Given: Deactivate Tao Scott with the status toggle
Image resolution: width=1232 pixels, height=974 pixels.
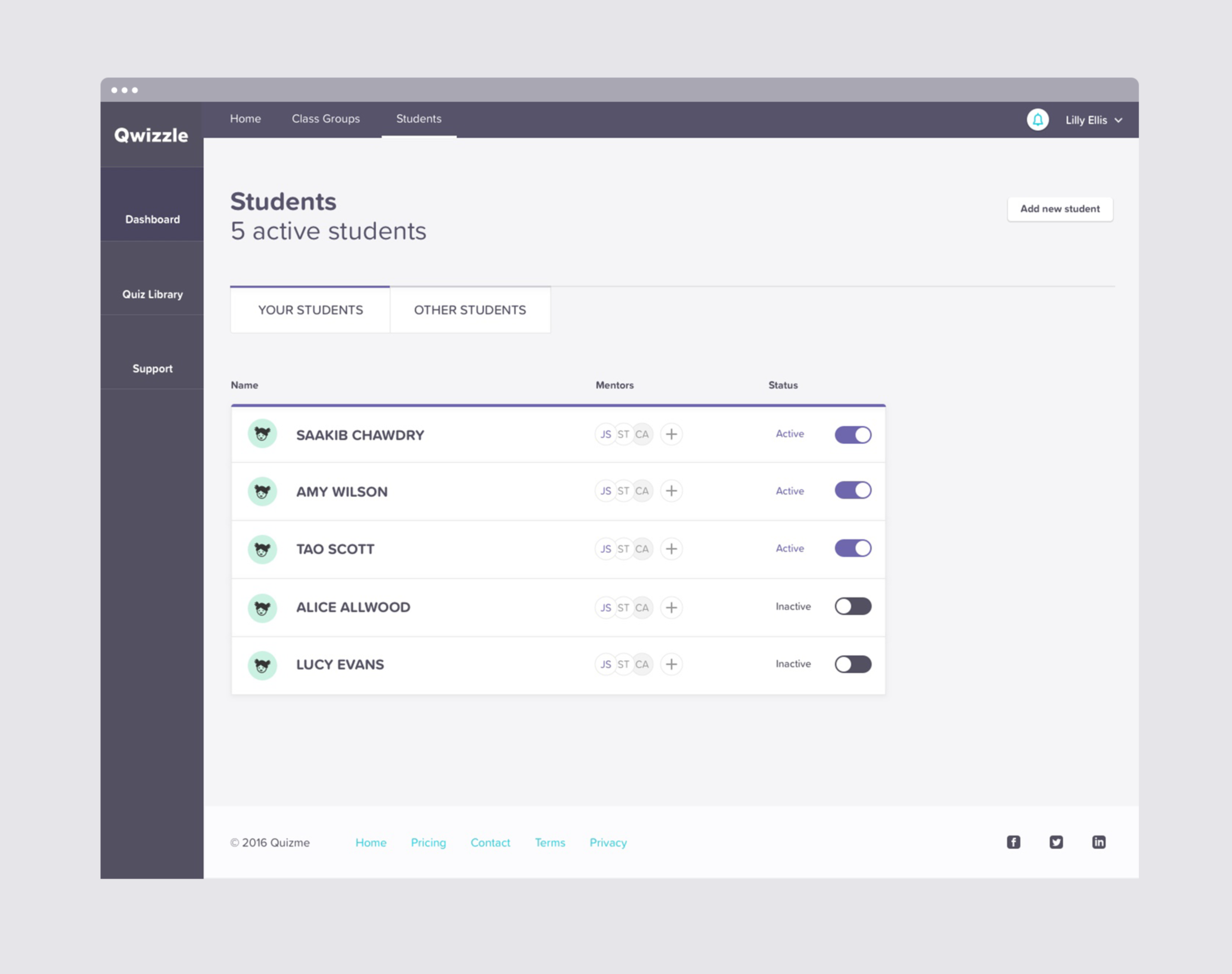Looking at the screenshot, I should pos(853,549).
